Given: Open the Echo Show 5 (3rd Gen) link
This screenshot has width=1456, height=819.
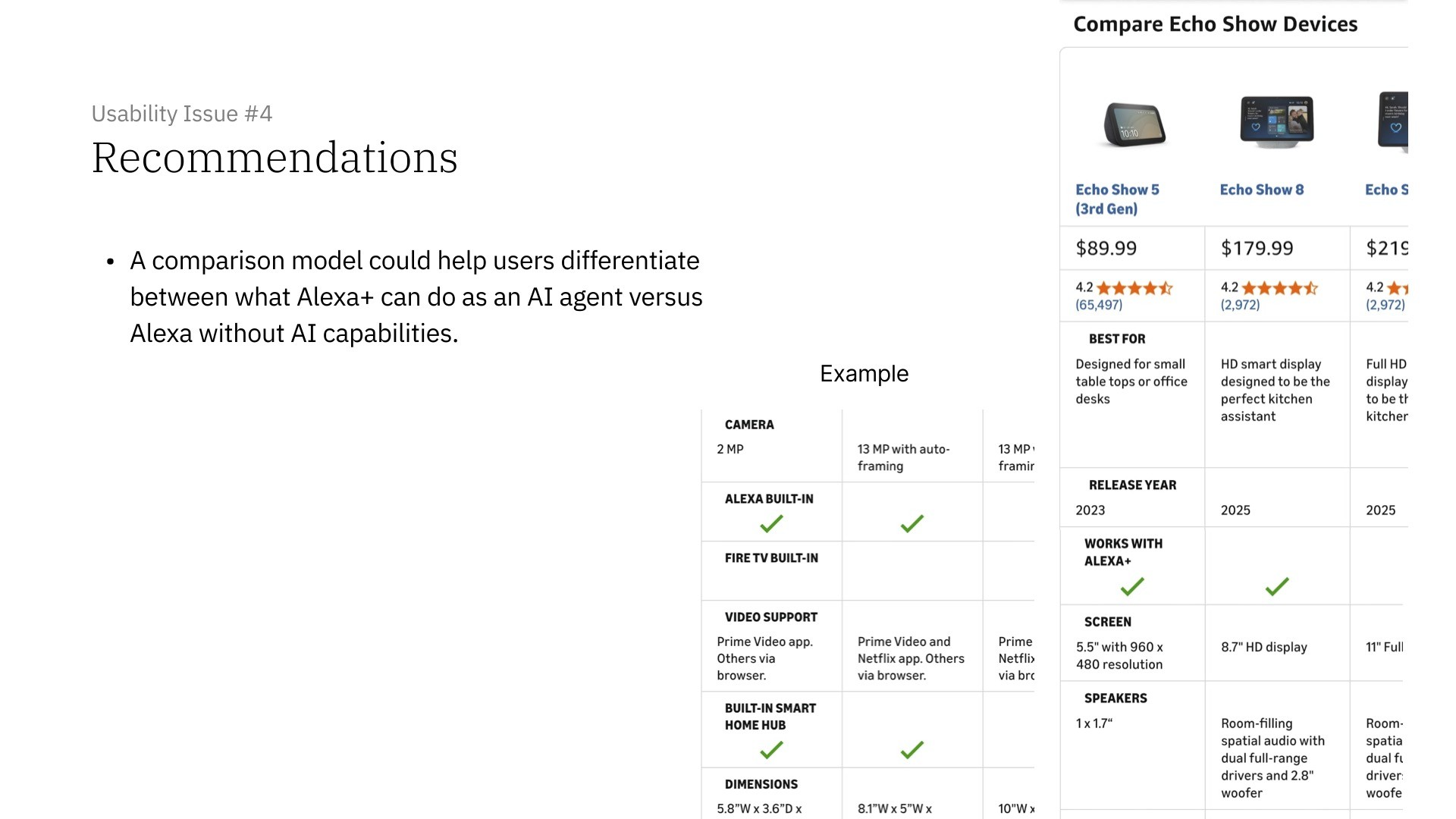Looking at the screenshot, I should [x=1117, y=199].
